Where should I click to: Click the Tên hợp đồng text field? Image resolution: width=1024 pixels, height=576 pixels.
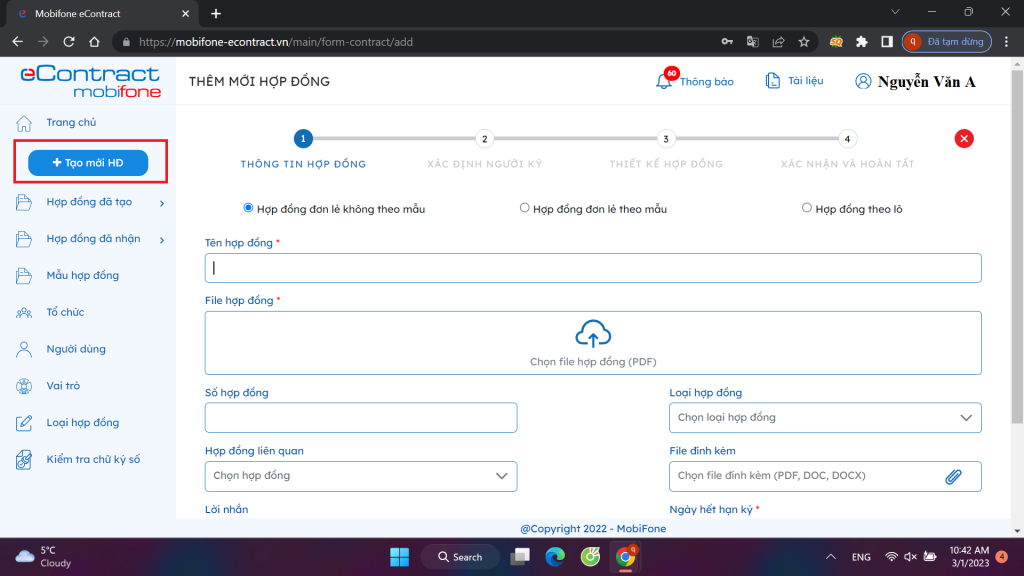click(593, 268)
